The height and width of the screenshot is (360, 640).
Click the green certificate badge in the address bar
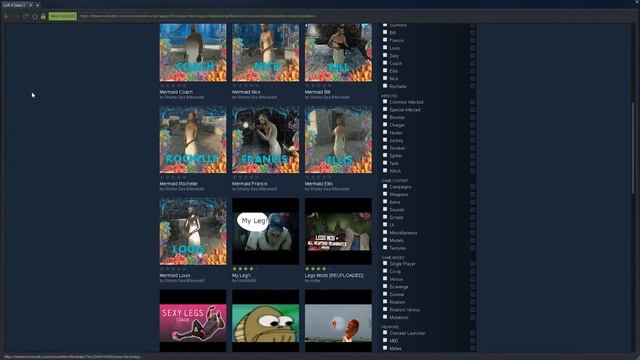point(62,16)
